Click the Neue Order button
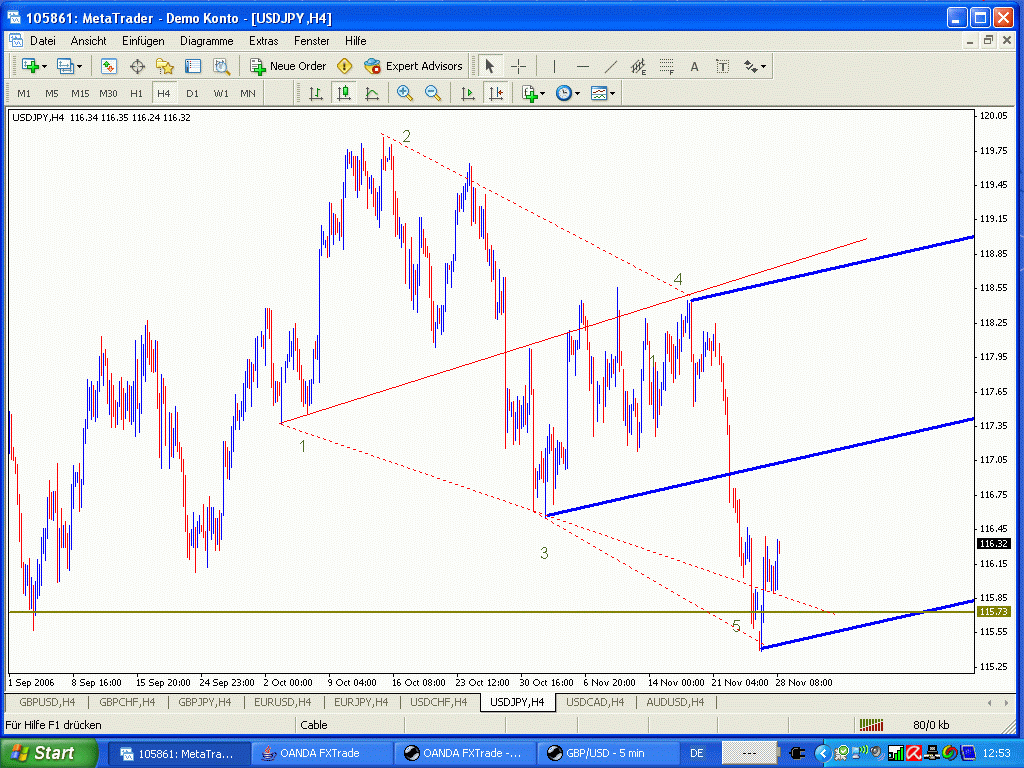Viewport: 1024px width, 768px height. pyautogui.click(x=288, y=66)
